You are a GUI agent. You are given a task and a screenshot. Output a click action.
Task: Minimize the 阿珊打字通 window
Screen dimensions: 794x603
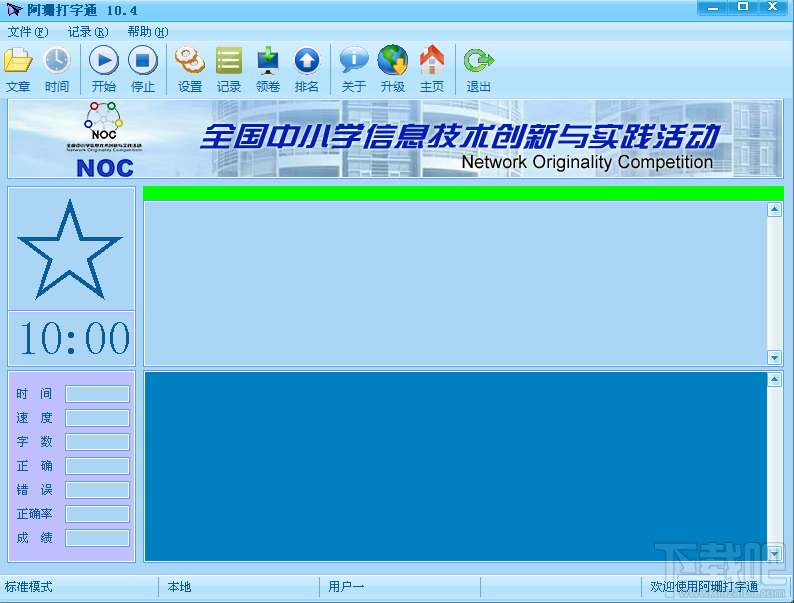click(x=713, y=8)
